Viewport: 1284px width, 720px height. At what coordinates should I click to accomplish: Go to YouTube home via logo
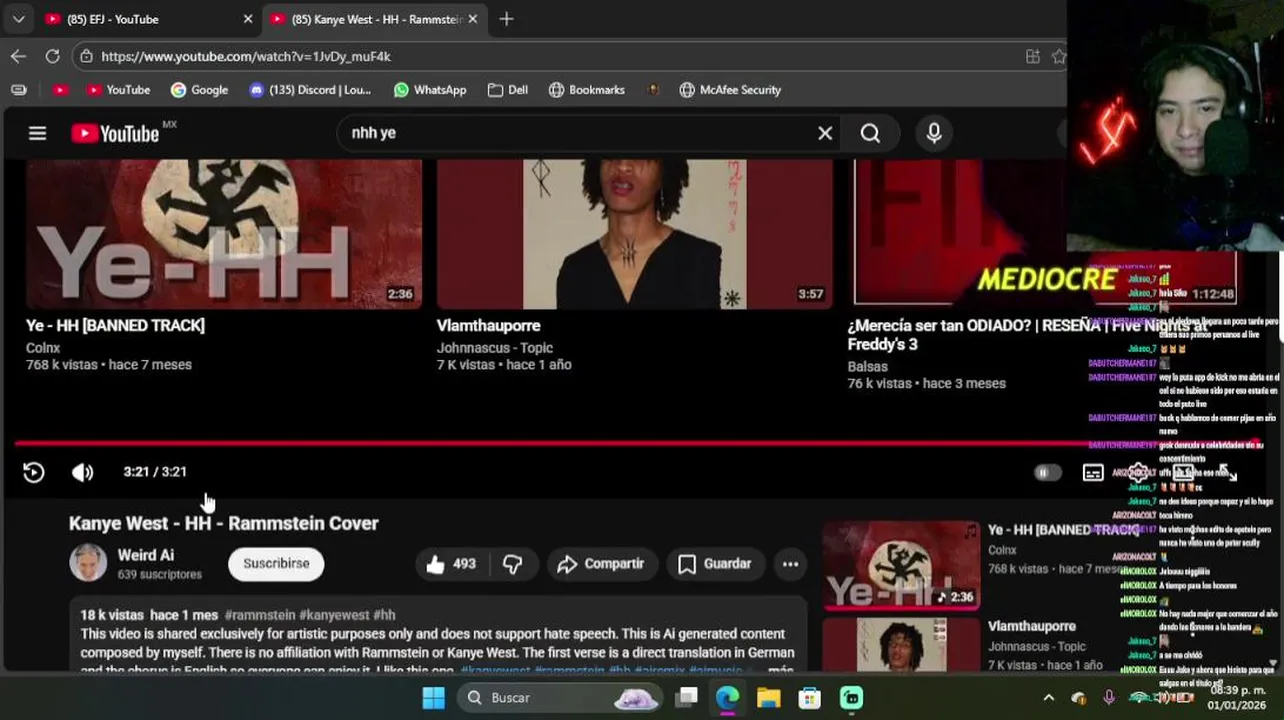(x=115, y=133)
